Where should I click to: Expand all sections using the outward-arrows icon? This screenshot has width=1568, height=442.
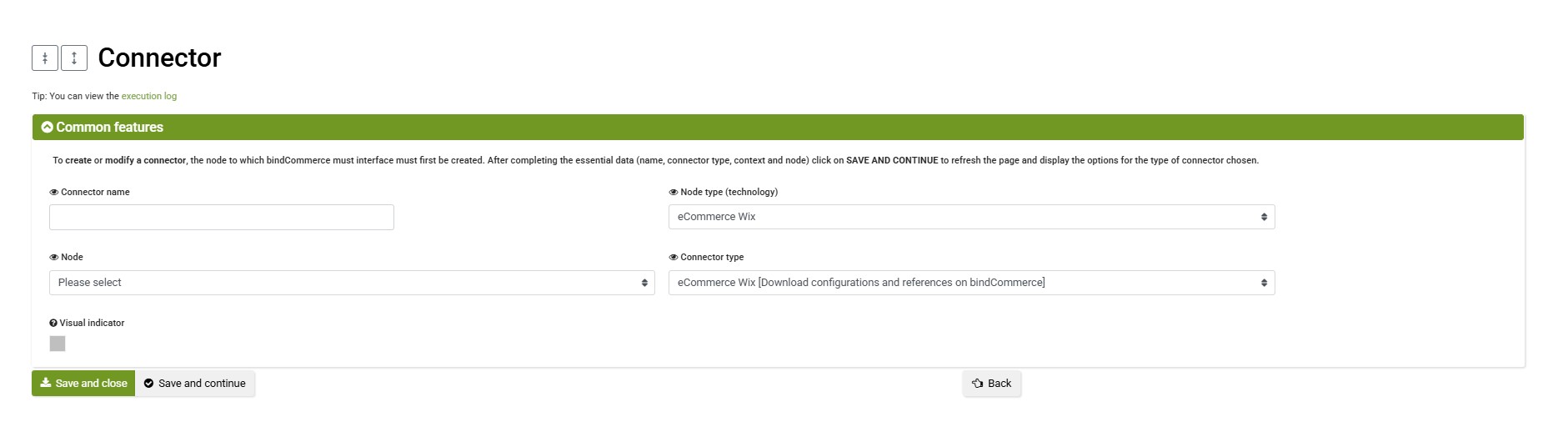click(x=74, y=58)
